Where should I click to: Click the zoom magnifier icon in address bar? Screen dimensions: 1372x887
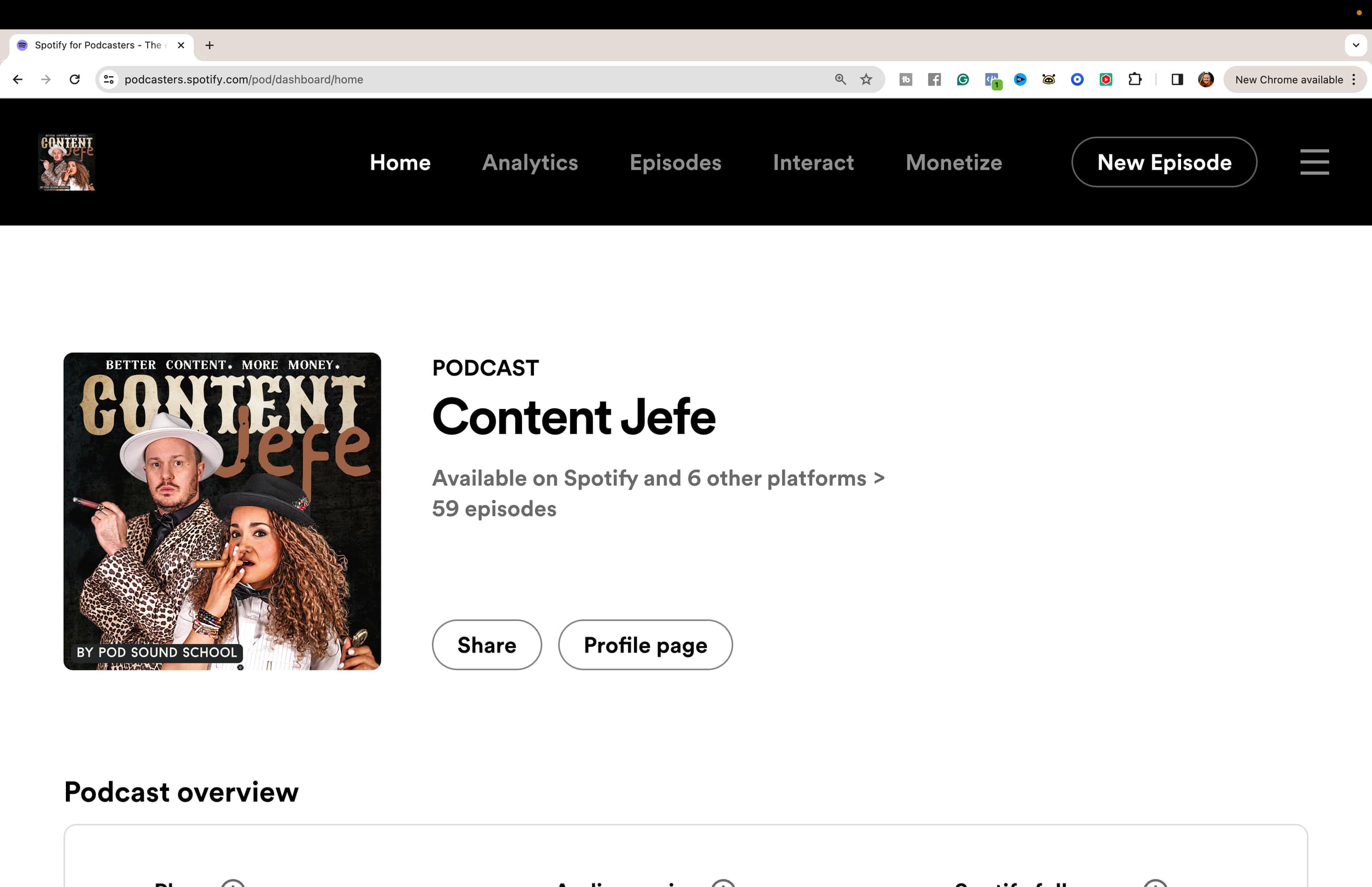[841, 80]
